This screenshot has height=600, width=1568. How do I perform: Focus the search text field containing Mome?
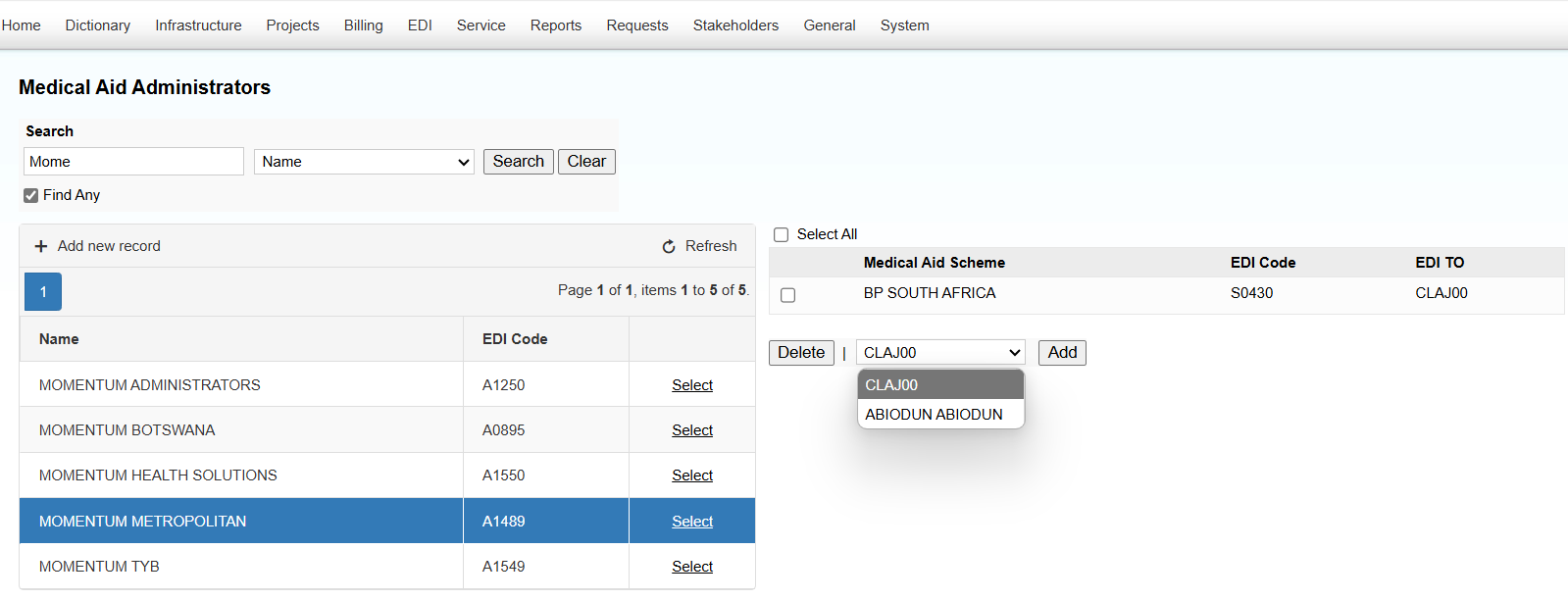[x=133, y=162]
